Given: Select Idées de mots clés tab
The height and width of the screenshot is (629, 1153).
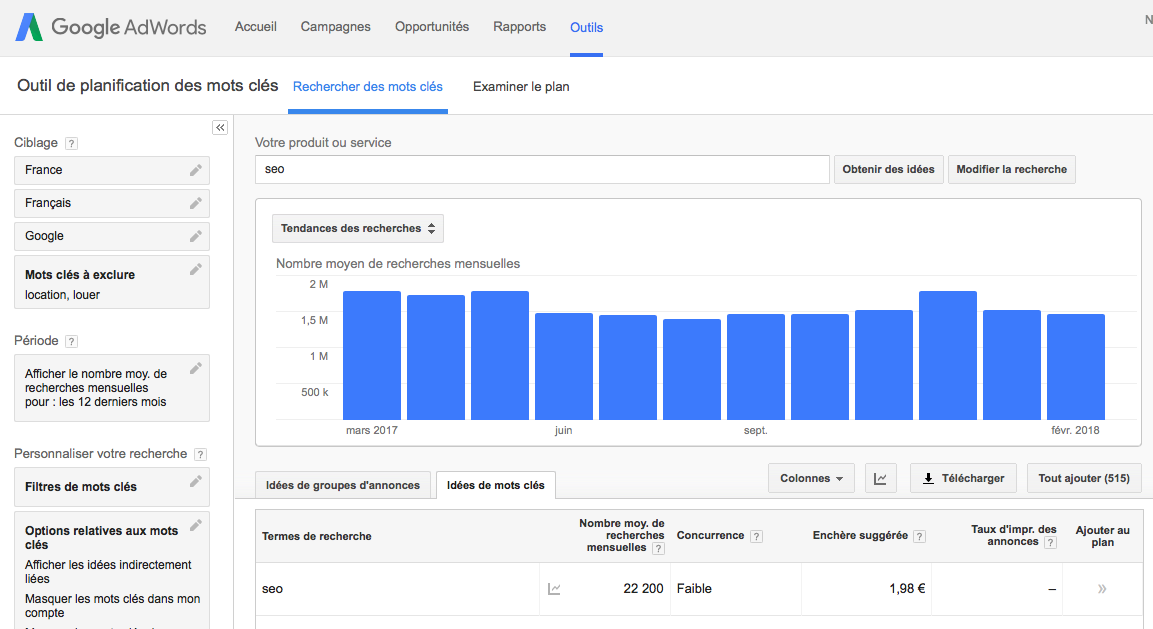Looking at the screenshot, I should point(496,486).
